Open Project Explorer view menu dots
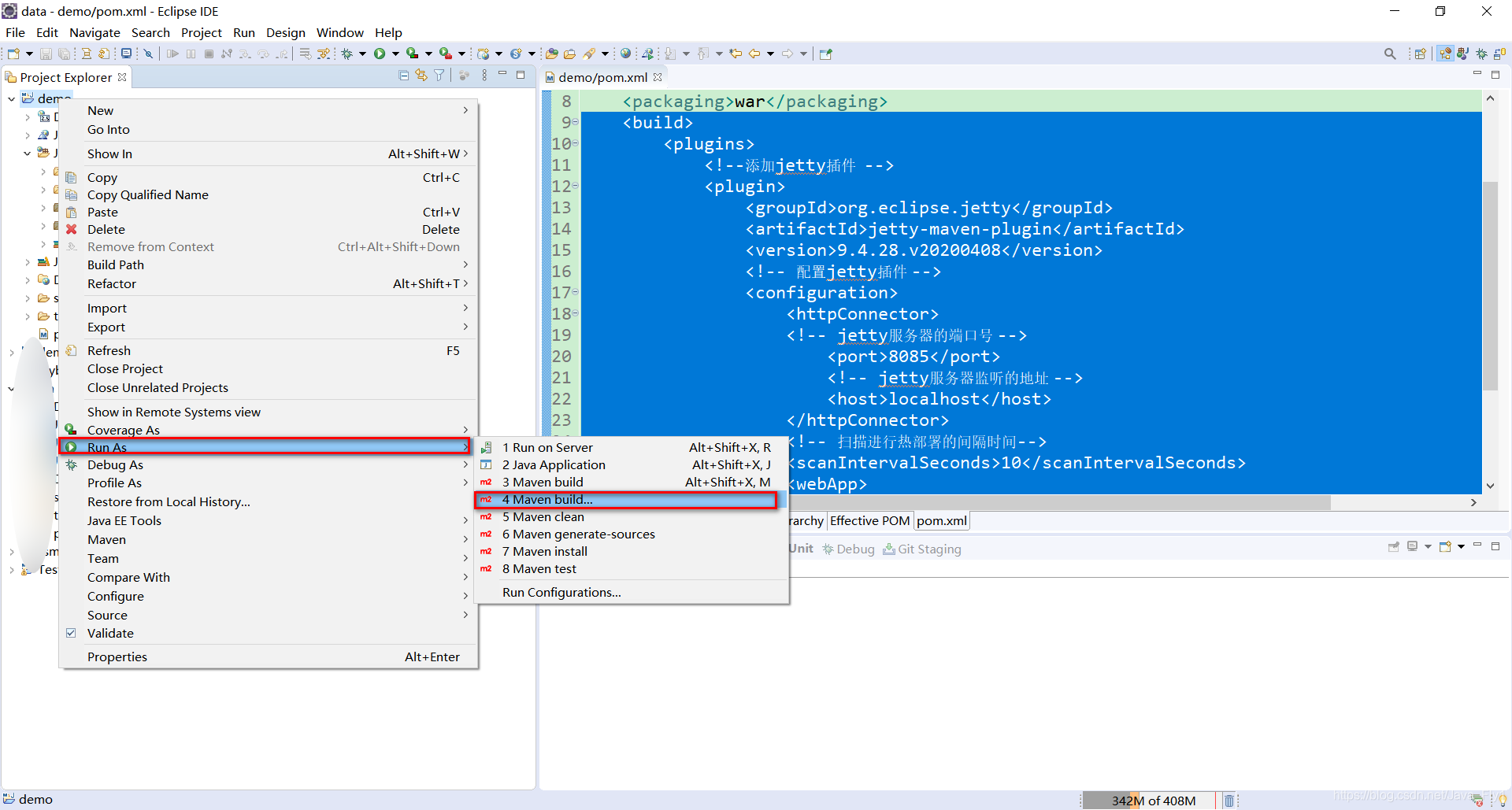The image size is (1512, 810). click(x=484, y=76)
